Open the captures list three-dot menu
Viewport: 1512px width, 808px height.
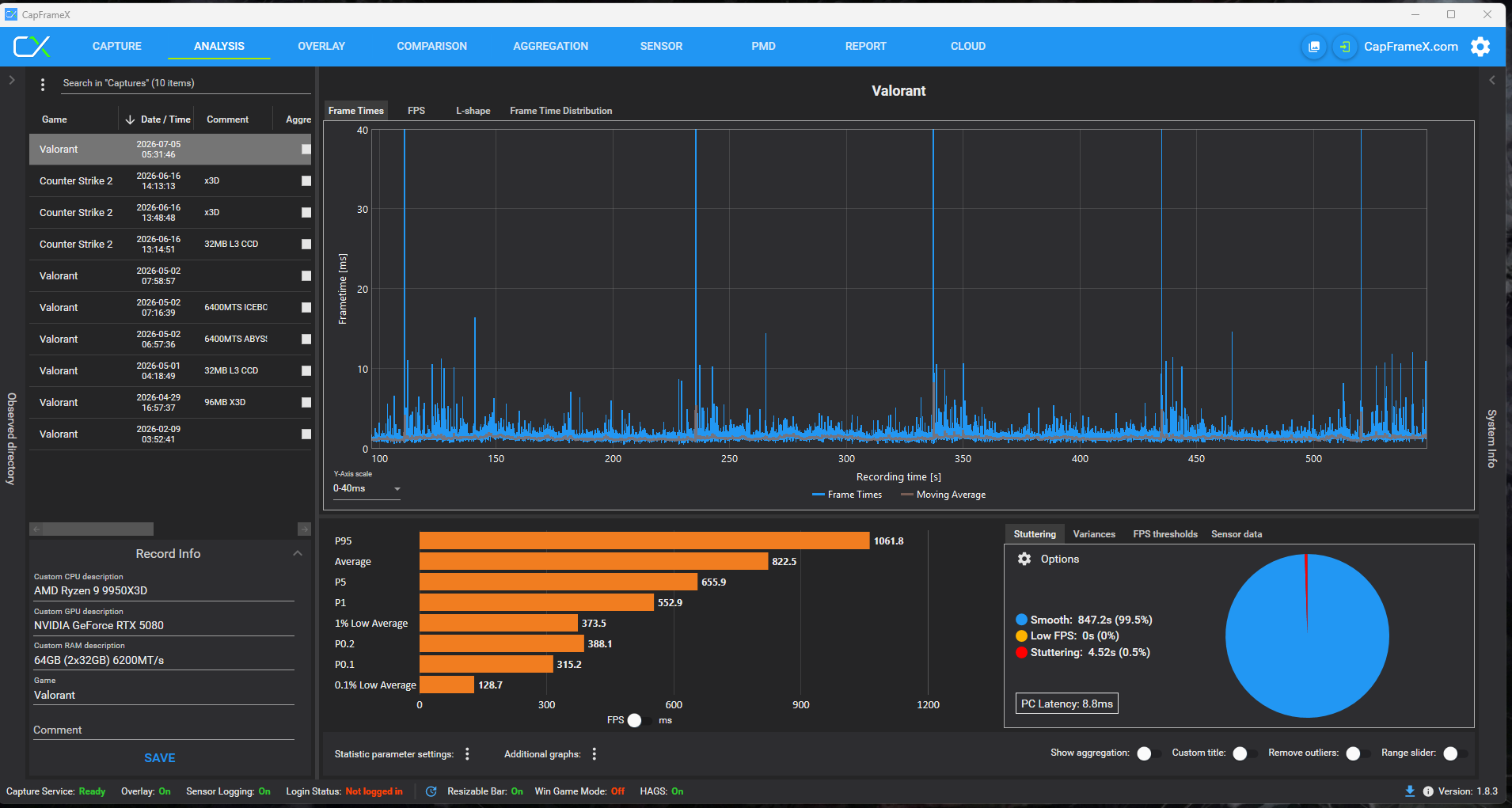click(43, 84)
